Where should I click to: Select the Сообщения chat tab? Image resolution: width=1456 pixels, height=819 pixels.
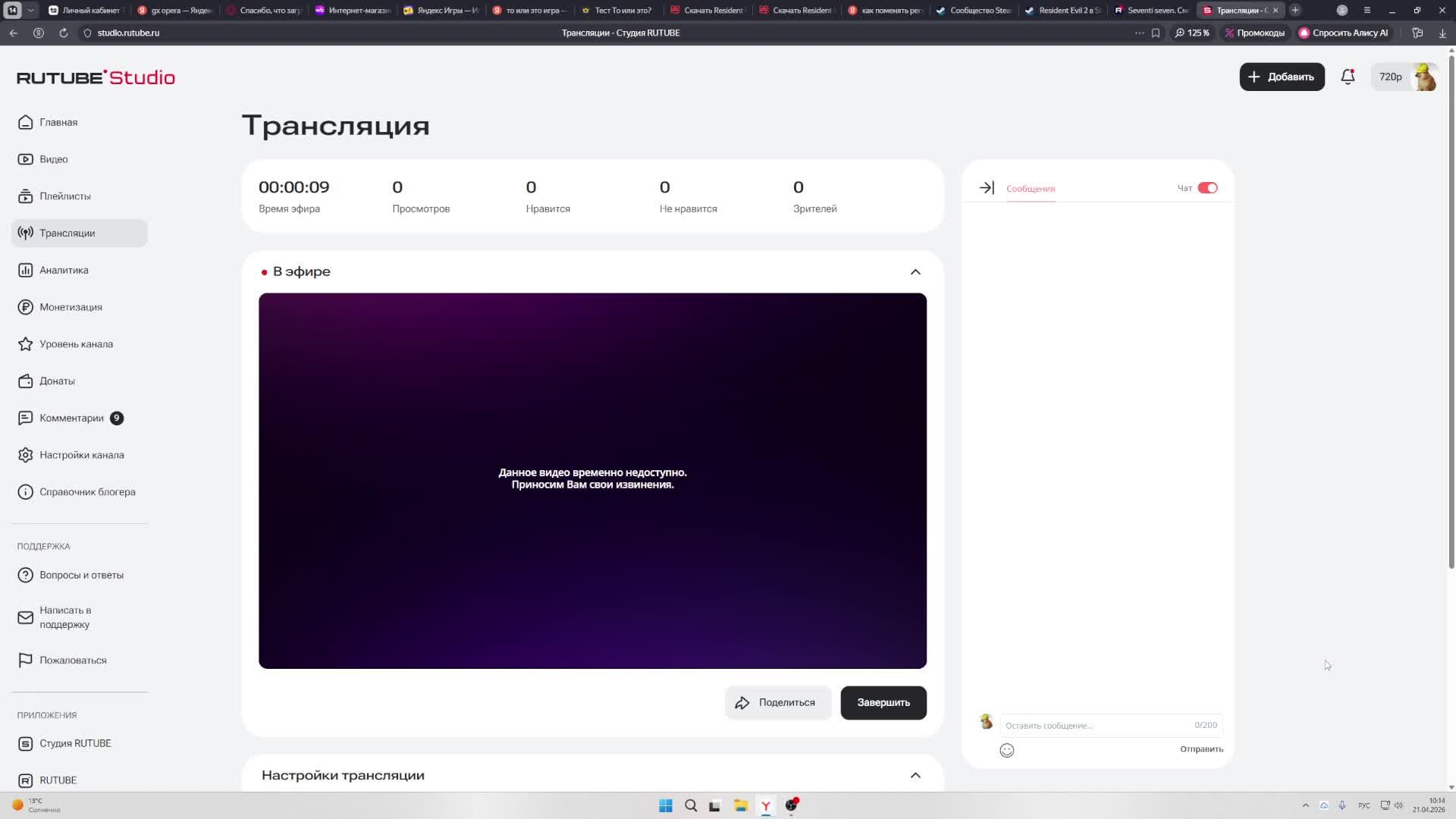point(1030,189)
